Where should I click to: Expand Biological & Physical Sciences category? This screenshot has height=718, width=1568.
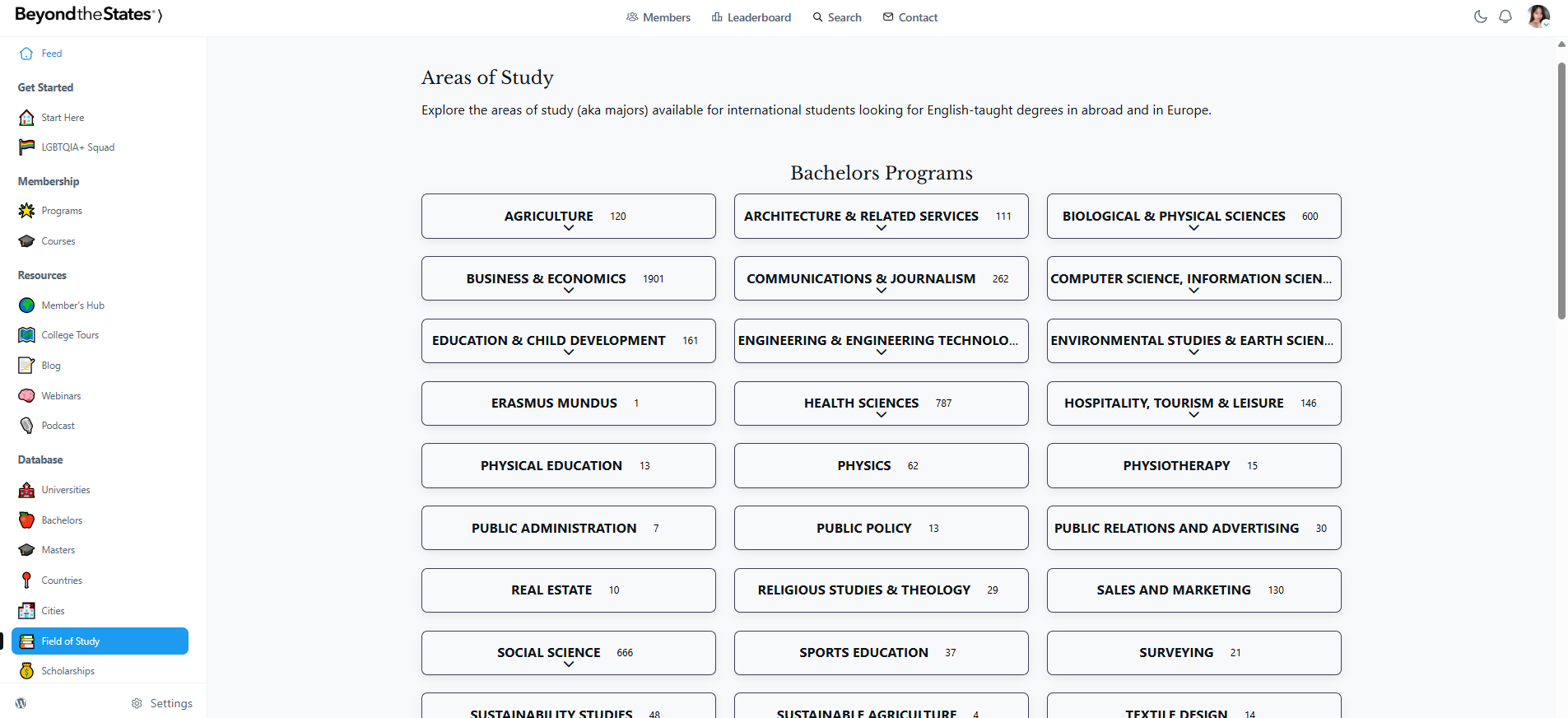[x=1194, y=217]
